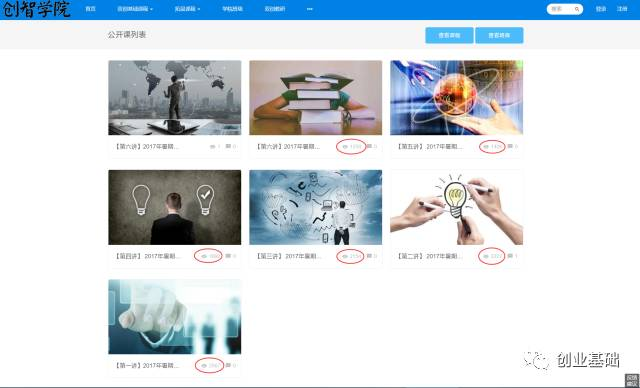
Task: Click the comment bubble icon on 第二讲
Action: [x=510, y=256]
